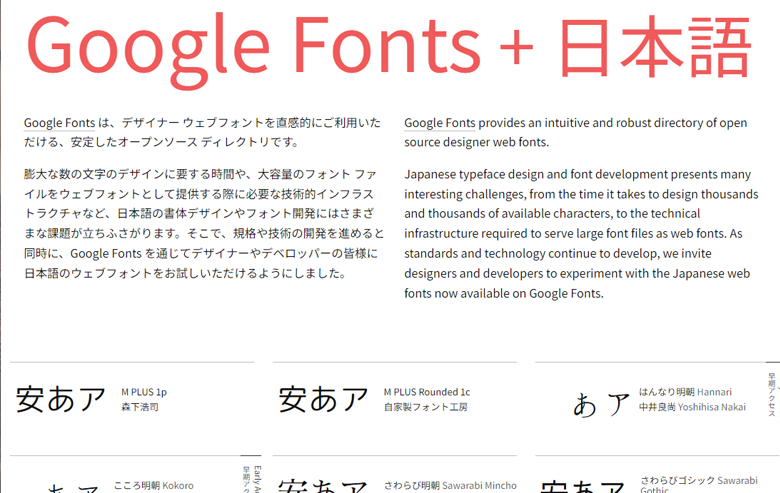Click the 安あア sample for Sawarabi Gothic
Viewport: 780px width, 493px height.
(583, 487)
